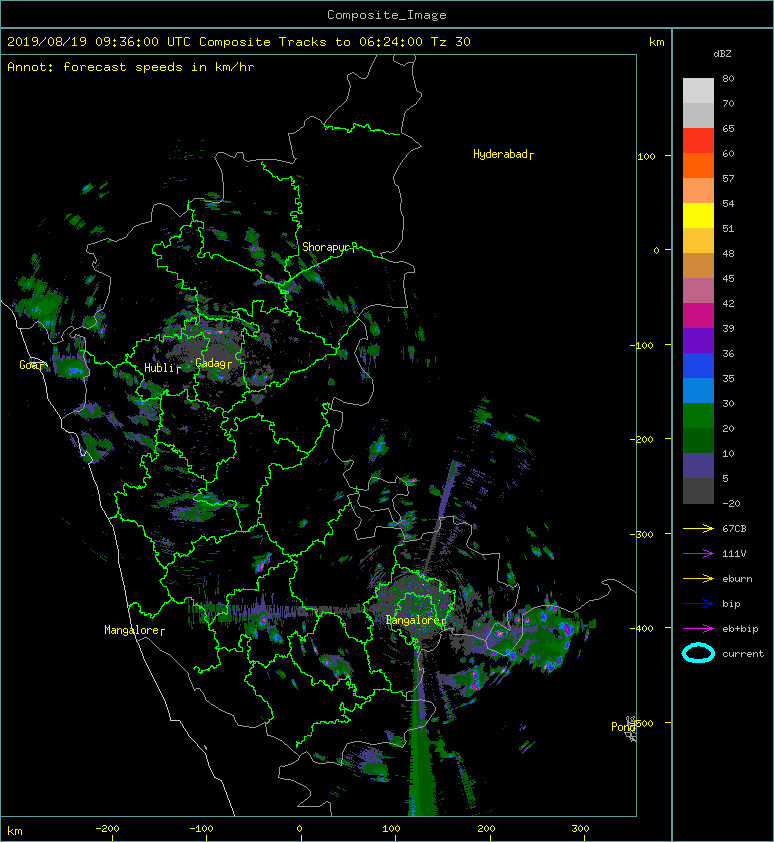Click the 36 dBZ blue color swatch
The image size is (774, 842).
click(698, 365)
